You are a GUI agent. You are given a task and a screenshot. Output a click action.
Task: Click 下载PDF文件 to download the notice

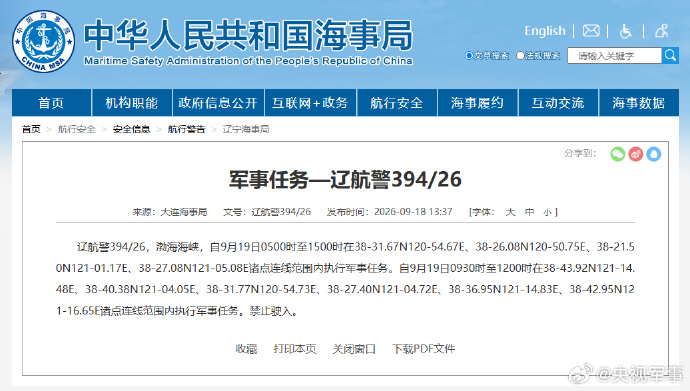click(x=424, y=349)
